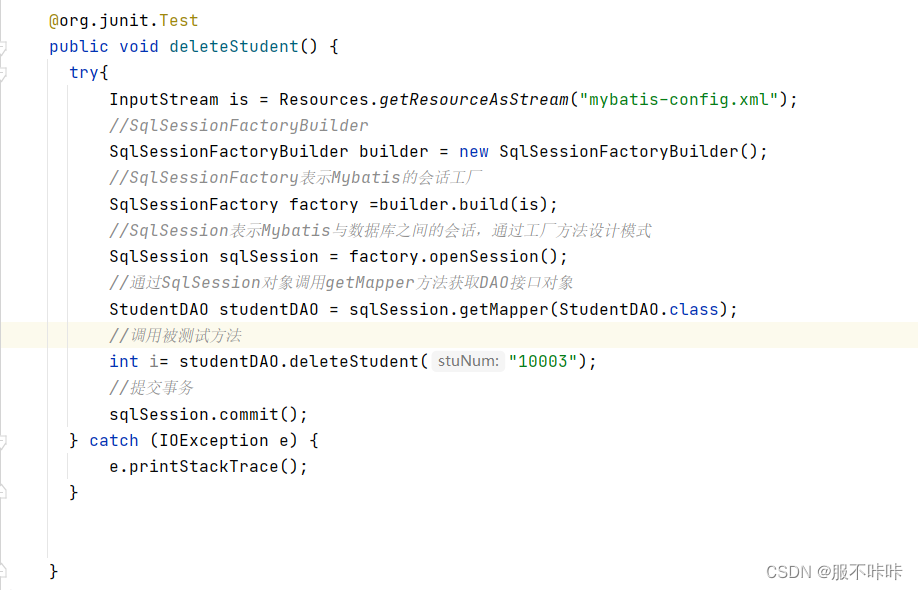Screen dimensions: 918x590
Task: Click the new keyword before SqlSessionFactoryBuilder()
Action: pyautogui.click(x=474, y=152)
